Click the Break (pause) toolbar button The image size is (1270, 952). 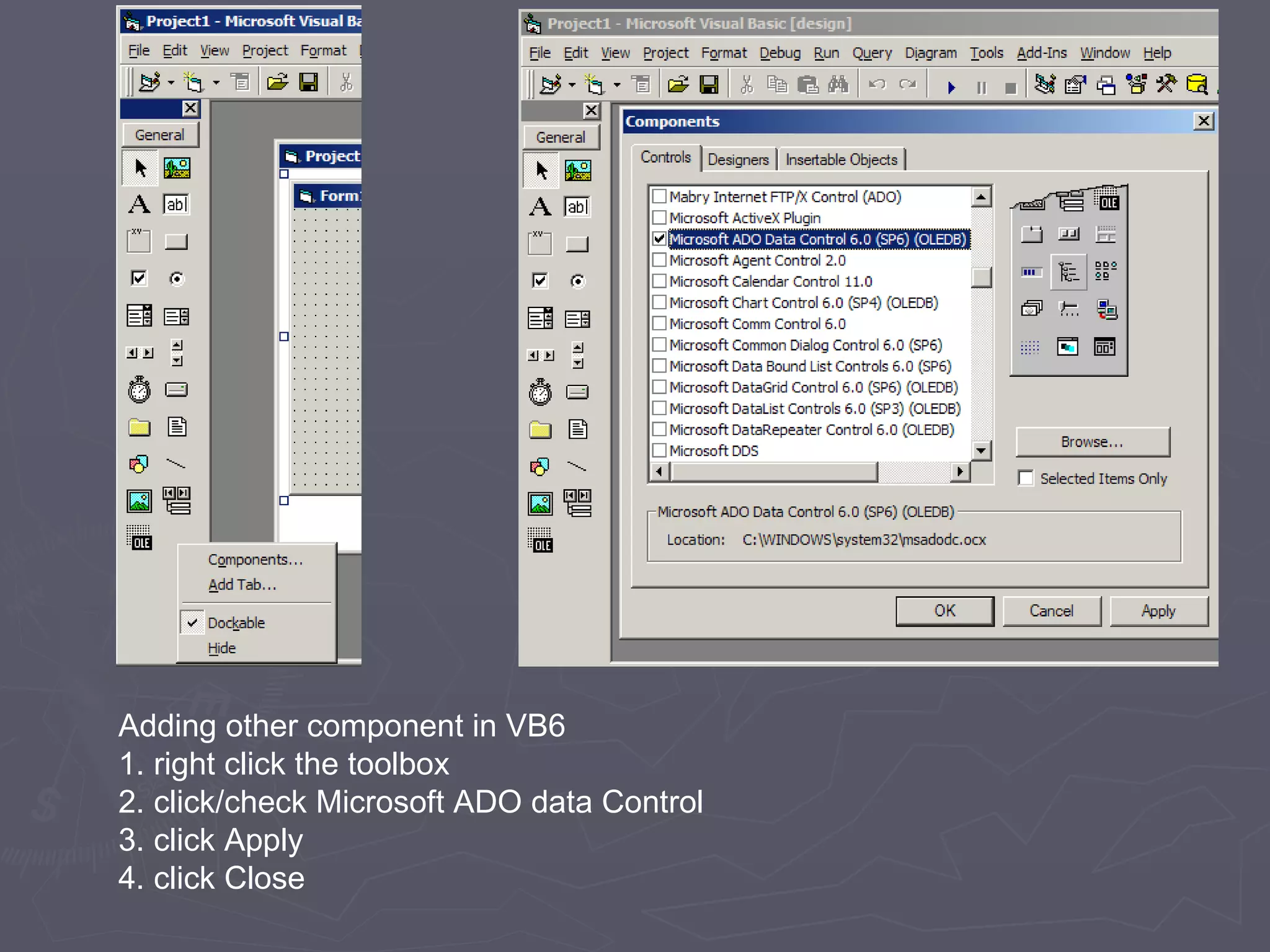tap(981, 87)
